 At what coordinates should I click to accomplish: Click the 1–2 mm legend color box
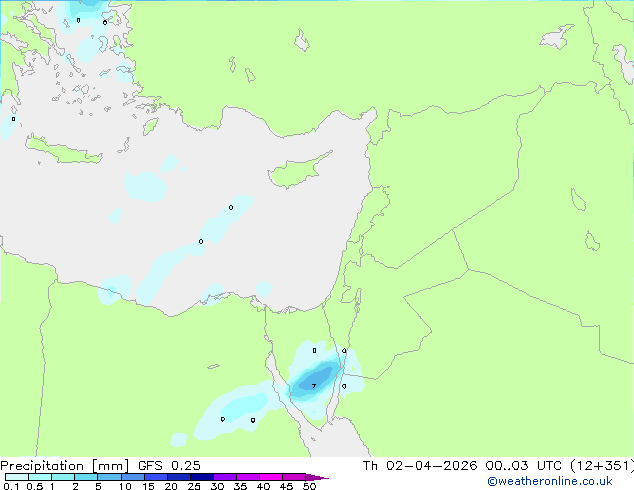coord(63,477)
